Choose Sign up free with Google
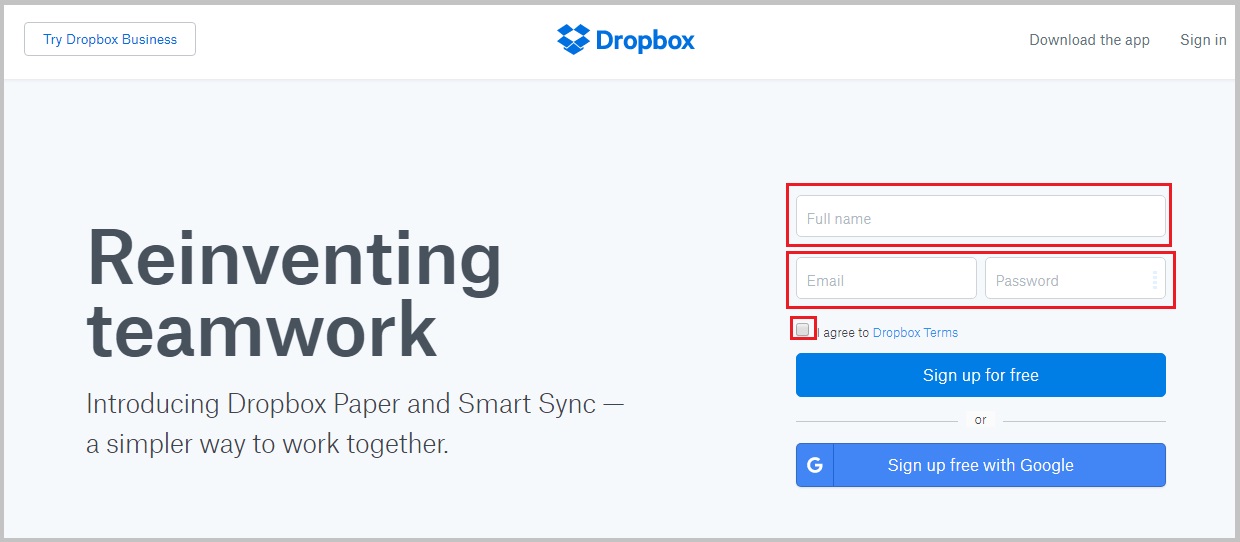The width and height of the screenshot is (1240, 542). pos(980,465)
